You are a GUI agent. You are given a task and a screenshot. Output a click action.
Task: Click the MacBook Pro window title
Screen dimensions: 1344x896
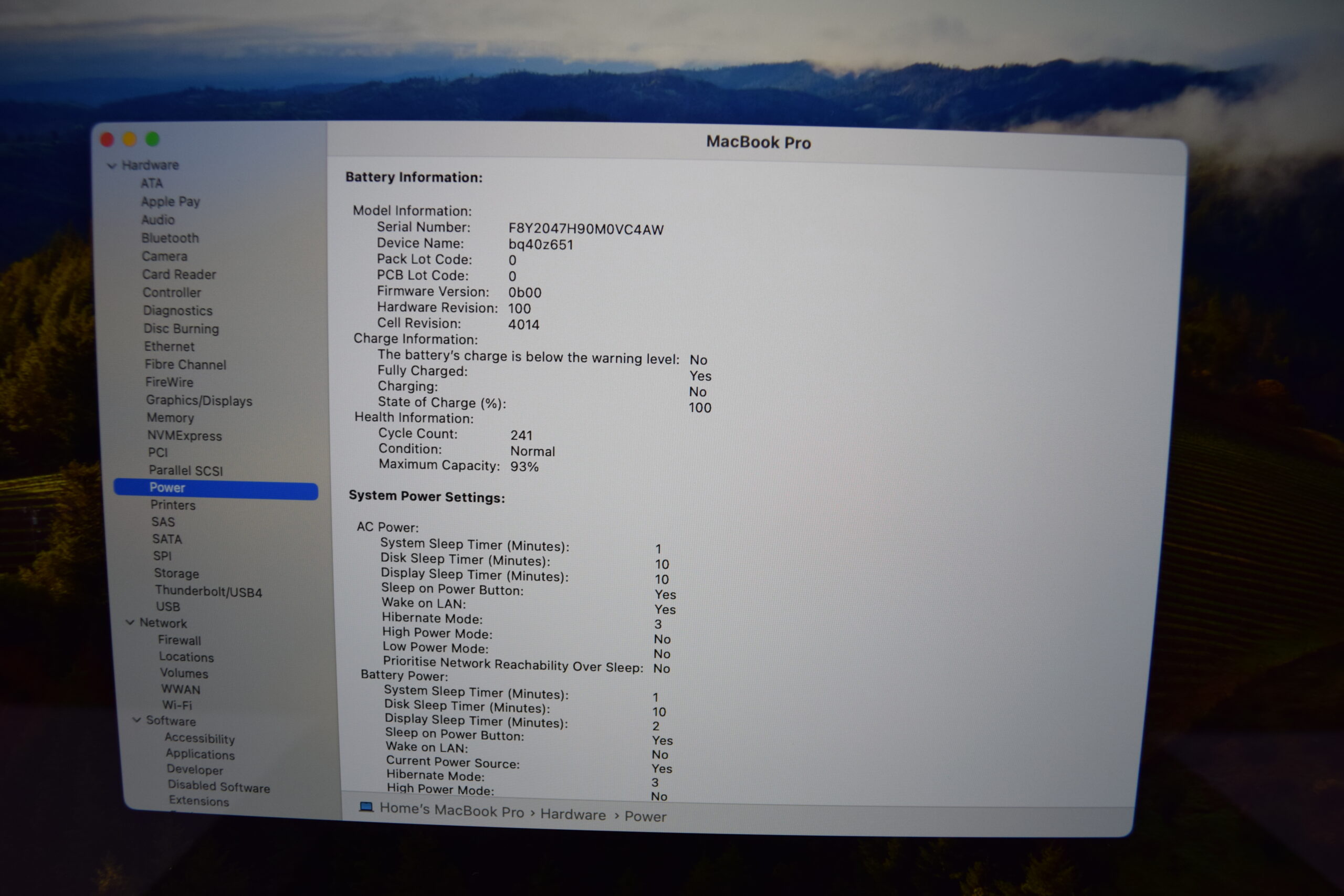pyautogui.click(x=758, y=142)
